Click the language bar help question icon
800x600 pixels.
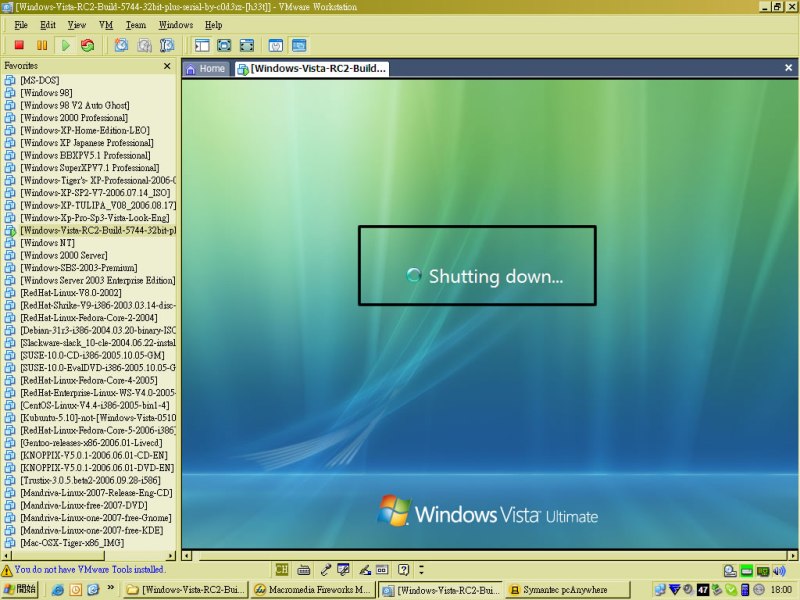point(404,569)
